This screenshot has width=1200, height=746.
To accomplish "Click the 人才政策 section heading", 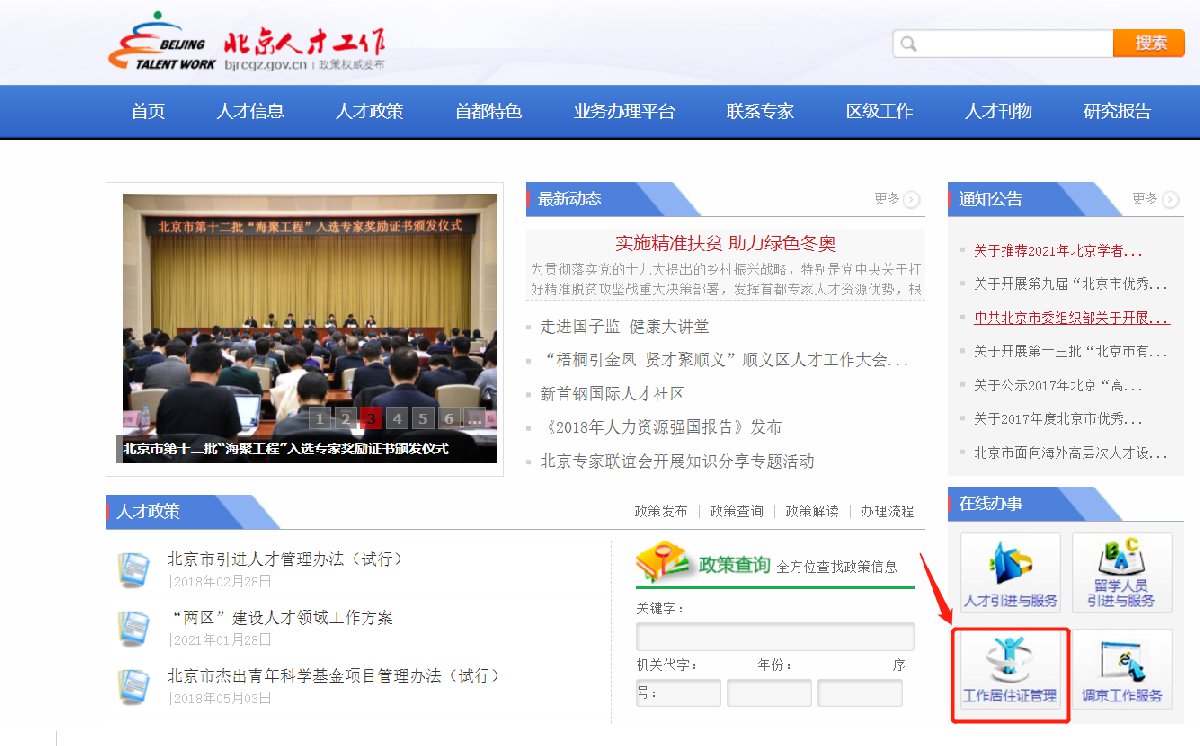I will click(x=148, y=512).
